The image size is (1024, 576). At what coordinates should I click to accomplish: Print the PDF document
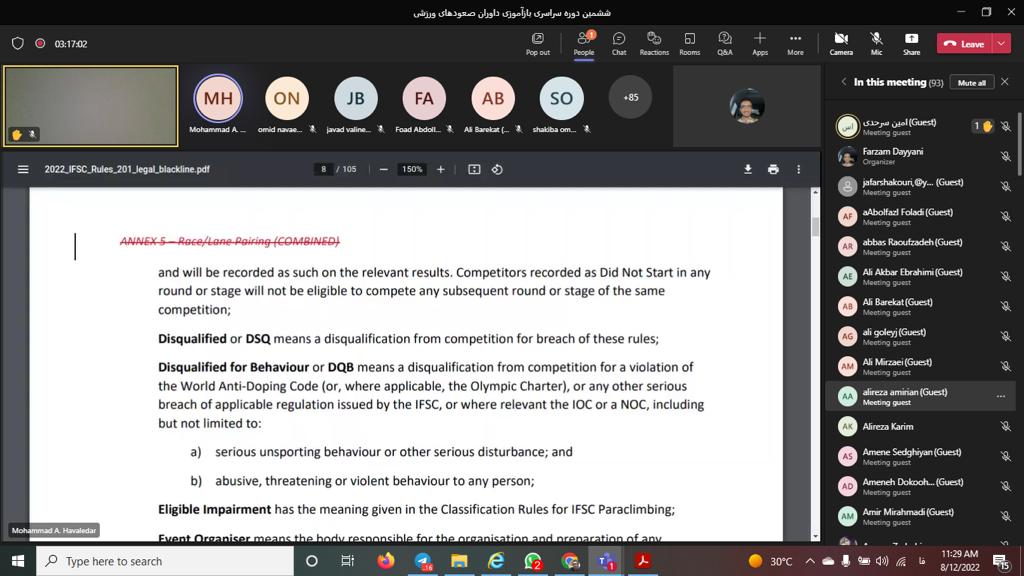(x=773, y=169)
